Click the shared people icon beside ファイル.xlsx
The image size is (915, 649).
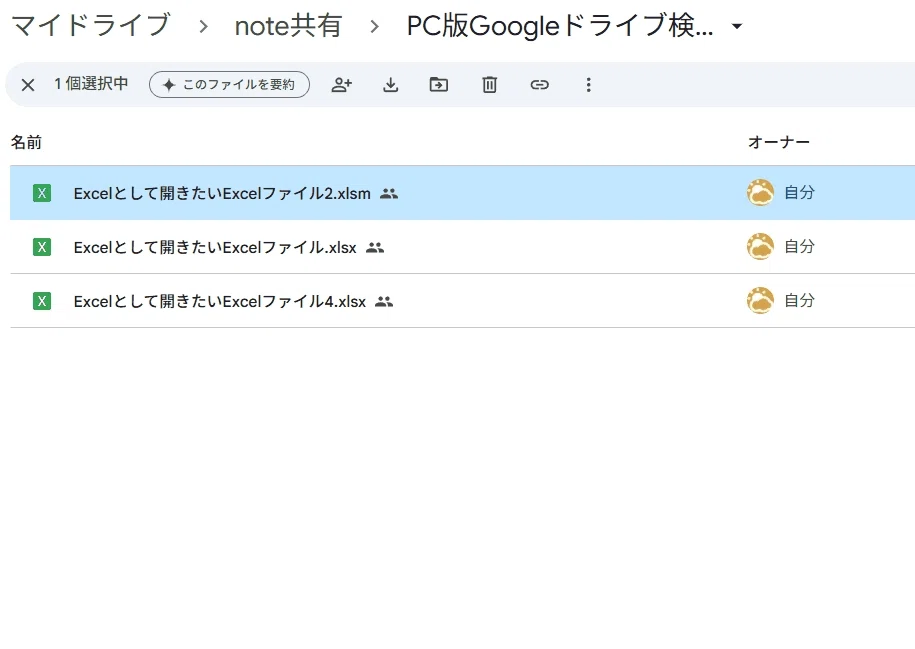(x=375, y=247)
